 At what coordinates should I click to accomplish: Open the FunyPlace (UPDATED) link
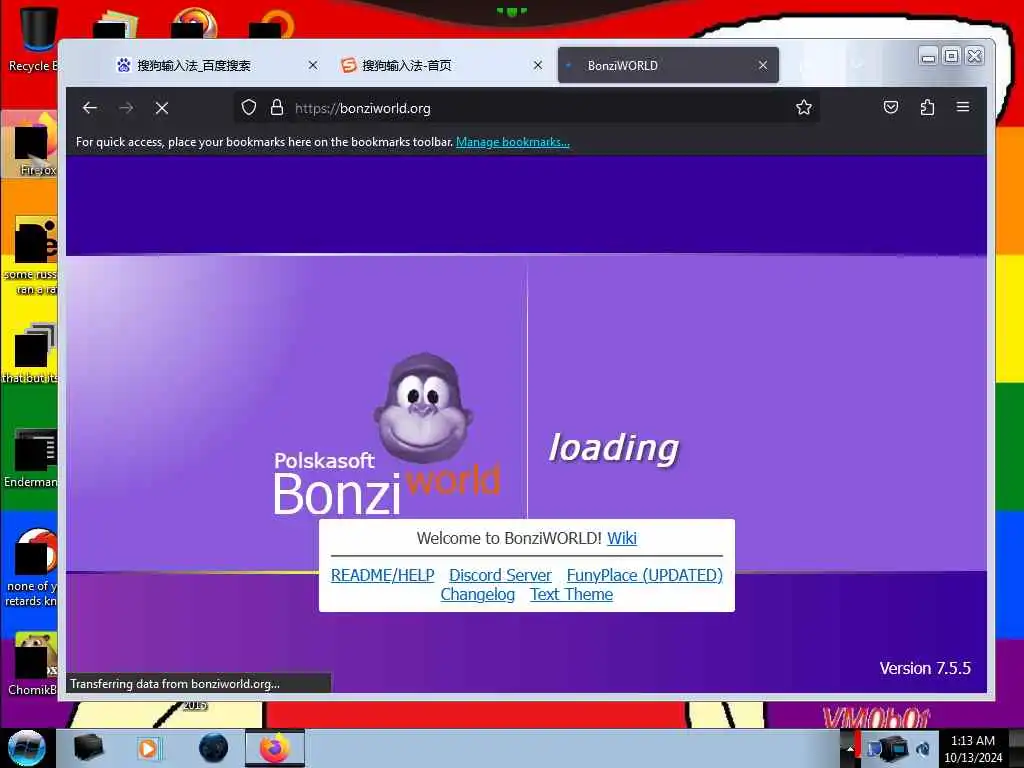645,575
